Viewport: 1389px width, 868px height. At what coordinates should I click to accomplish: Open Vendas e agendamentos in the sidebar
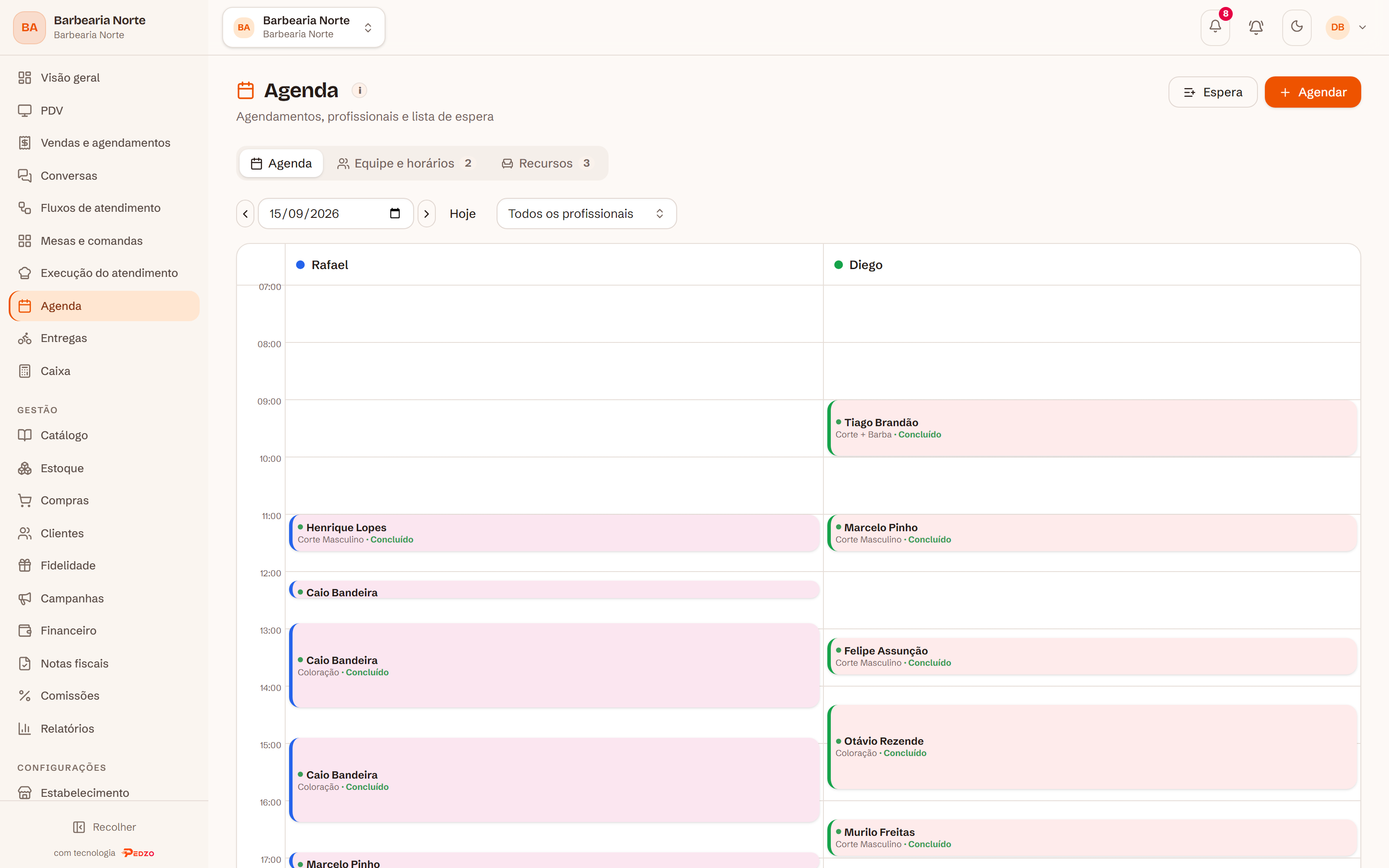[x=104, y=143]
